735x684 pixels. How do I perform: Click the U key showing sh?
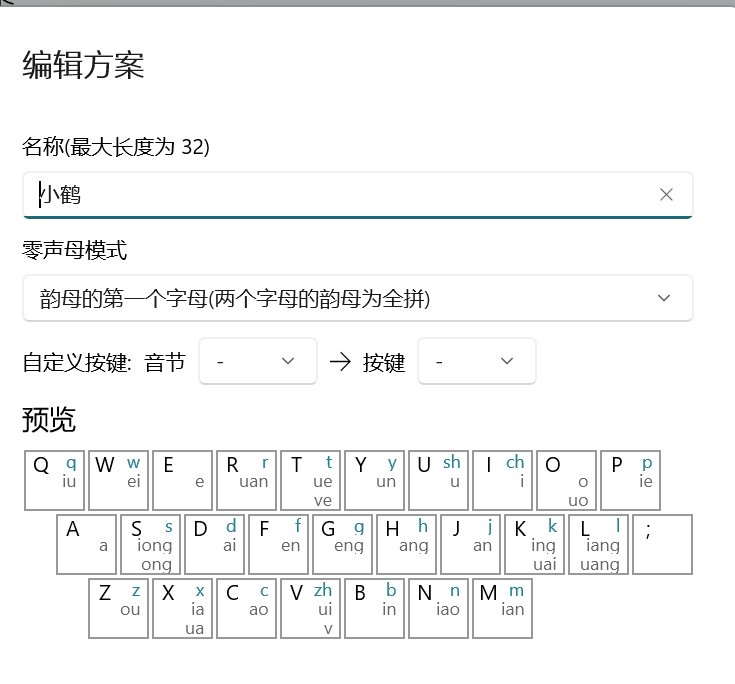pyautogui.click(x=438, y=480)
